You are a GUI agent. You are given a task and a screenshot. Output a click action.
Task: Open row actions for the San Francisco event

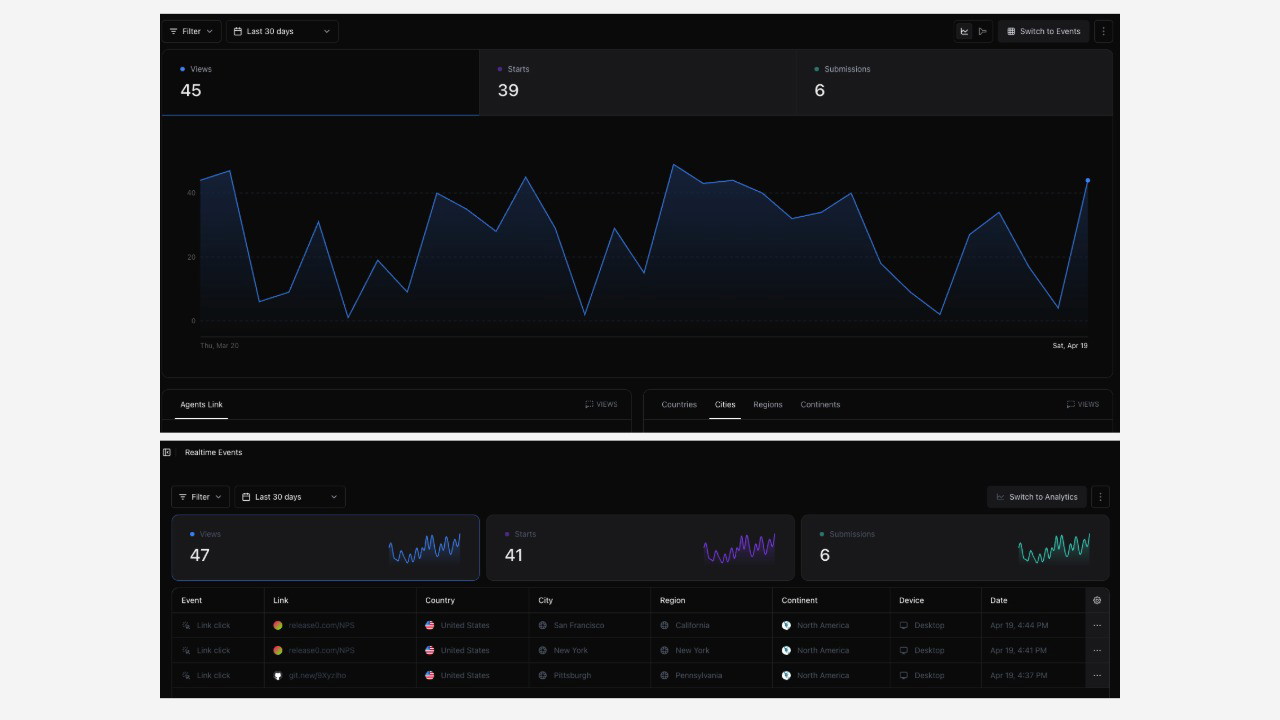pos(1097,625)
